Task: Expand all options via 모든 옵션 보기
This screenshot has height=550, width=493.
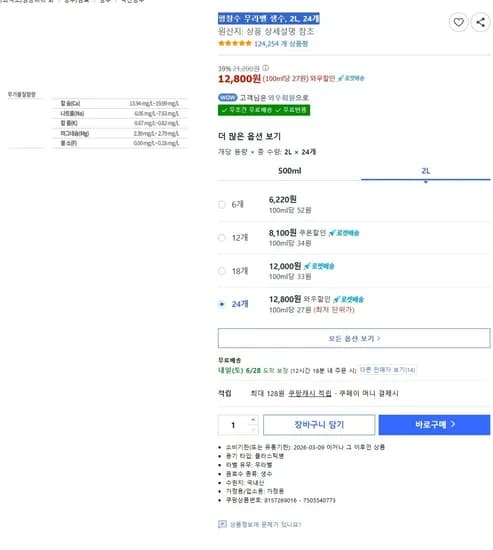Action: pos(354,338)
